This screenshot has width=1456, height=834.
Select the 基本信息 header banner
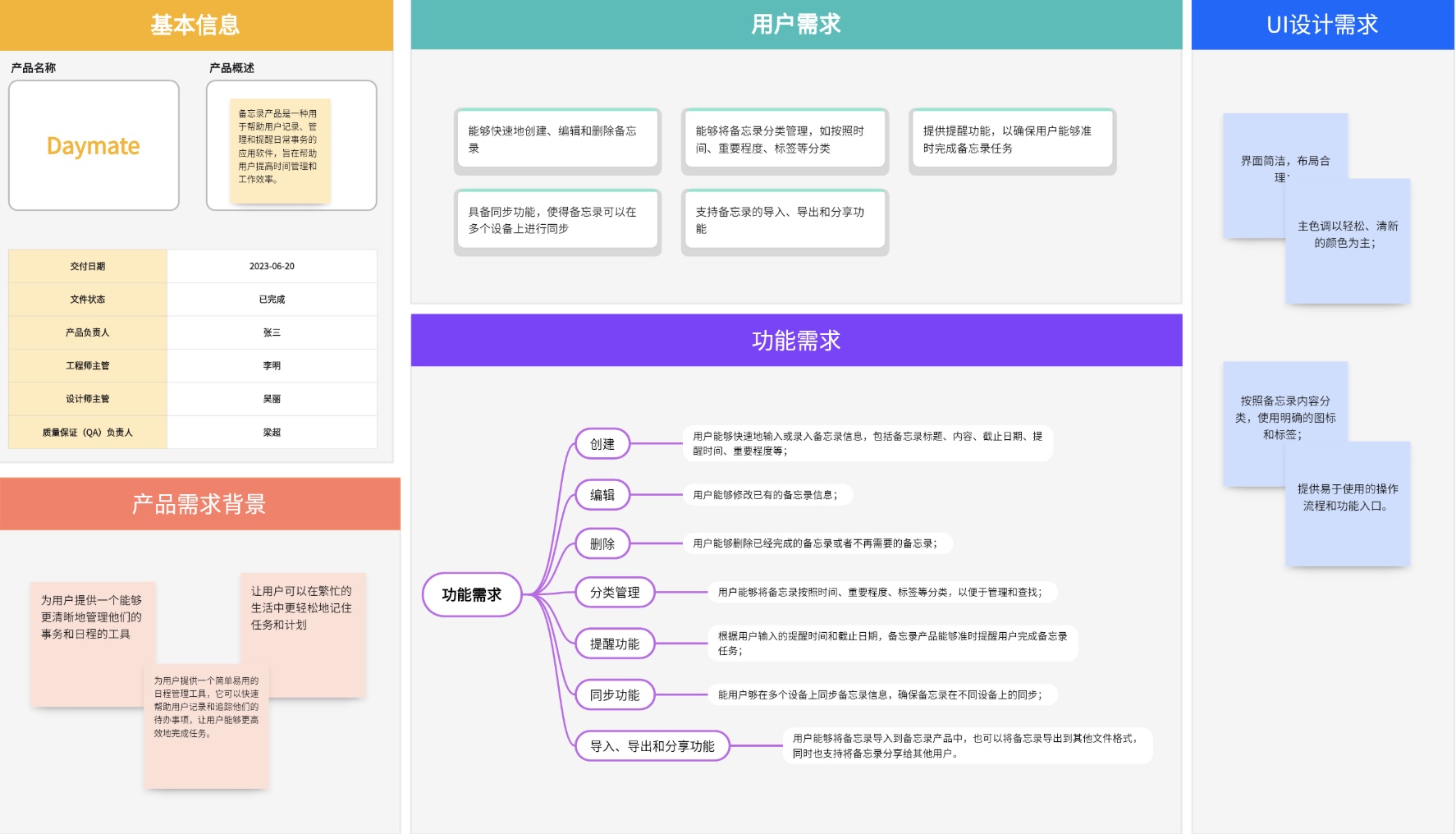pyautogui.click(x=196, y=25)
